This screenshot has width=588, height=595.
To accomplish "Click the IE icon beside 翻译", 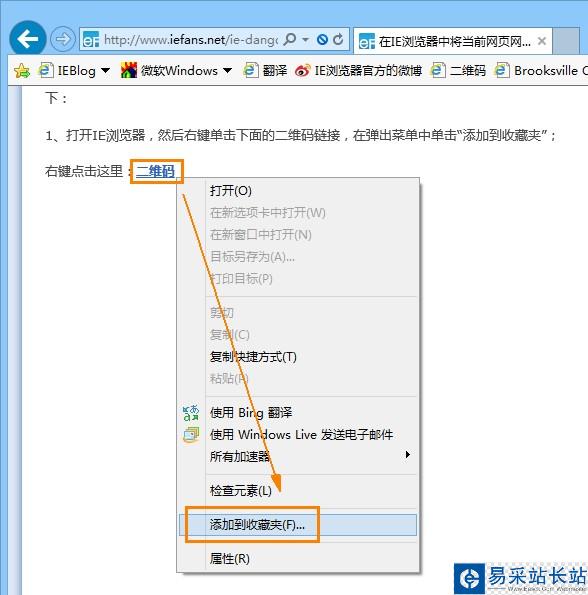I will tap(250, 71).
